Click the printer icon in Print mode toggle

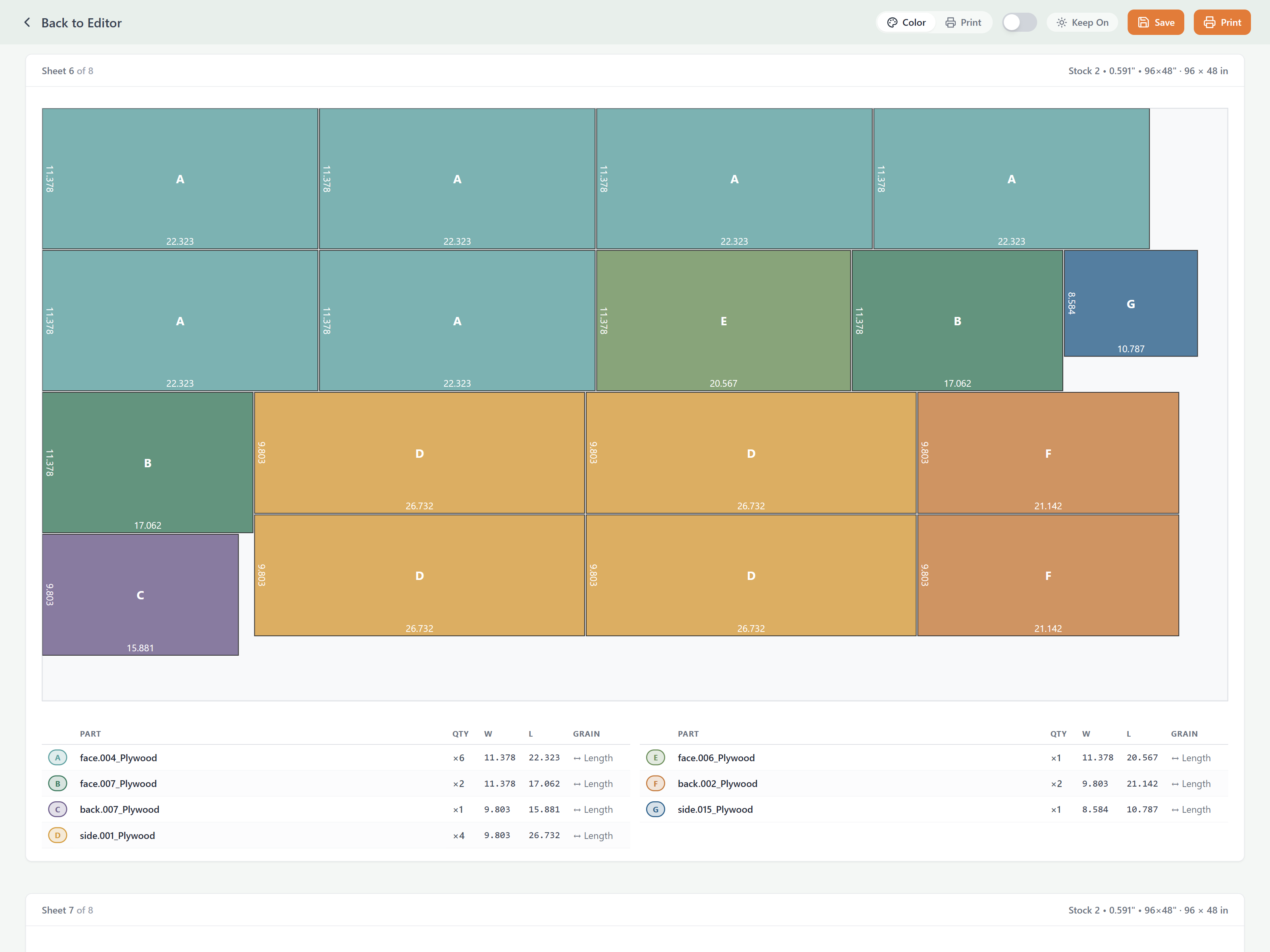pyautogui.click(x=950, y=22)
